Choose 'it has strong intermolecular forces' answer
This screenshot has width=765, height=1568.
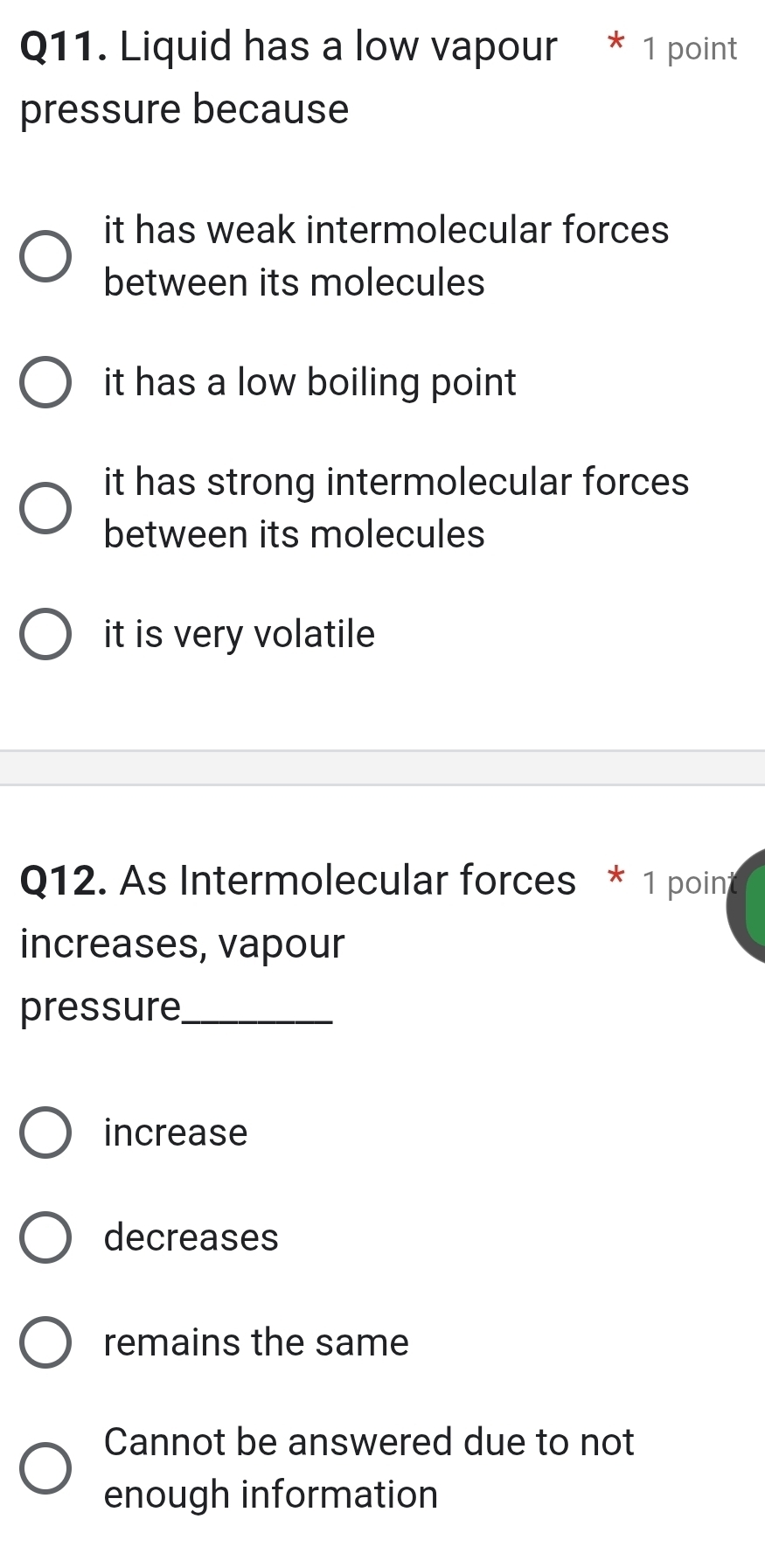point(46,507)
